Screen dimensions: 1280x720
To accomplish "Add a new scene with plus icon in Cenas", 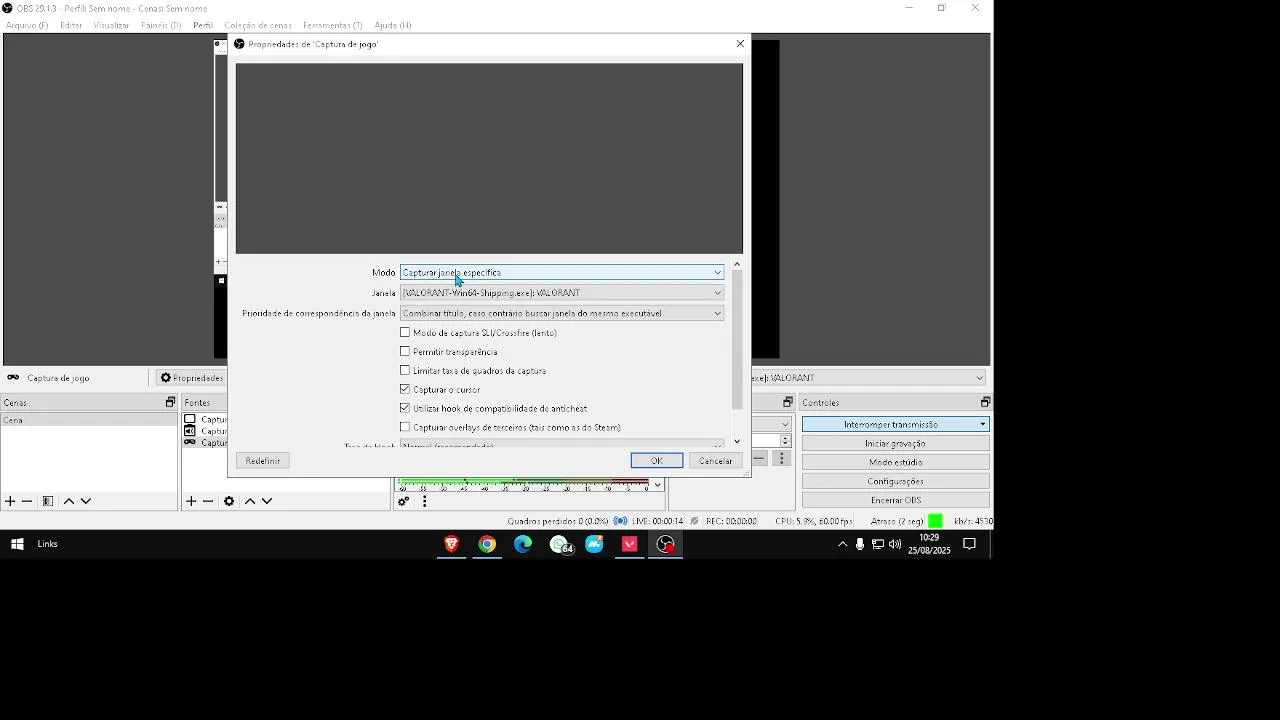I will pyautogui.click(x=10, y=501).
